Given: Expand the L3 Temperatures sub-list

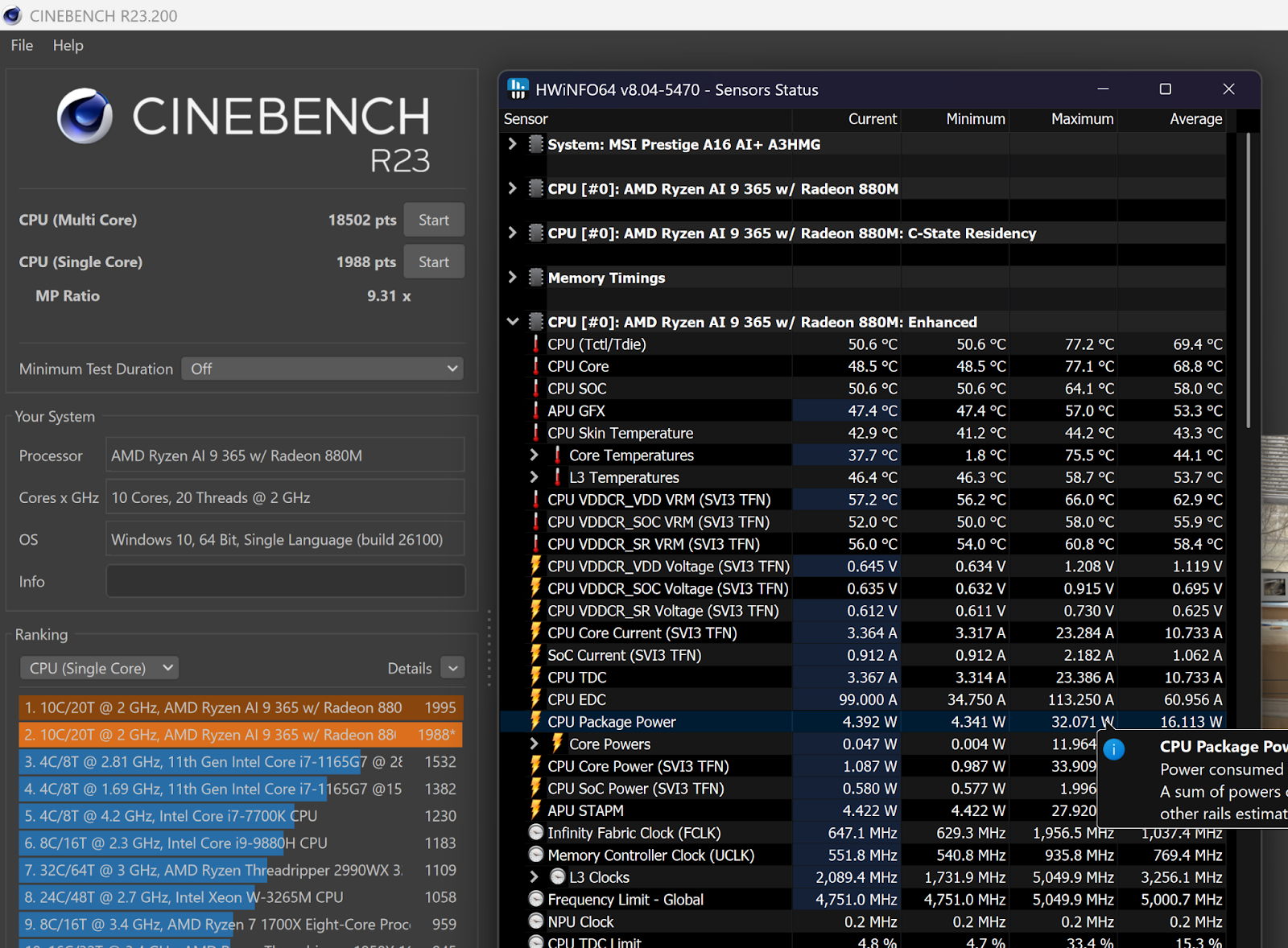Looking at the screenshot, I should pos(534,477).
